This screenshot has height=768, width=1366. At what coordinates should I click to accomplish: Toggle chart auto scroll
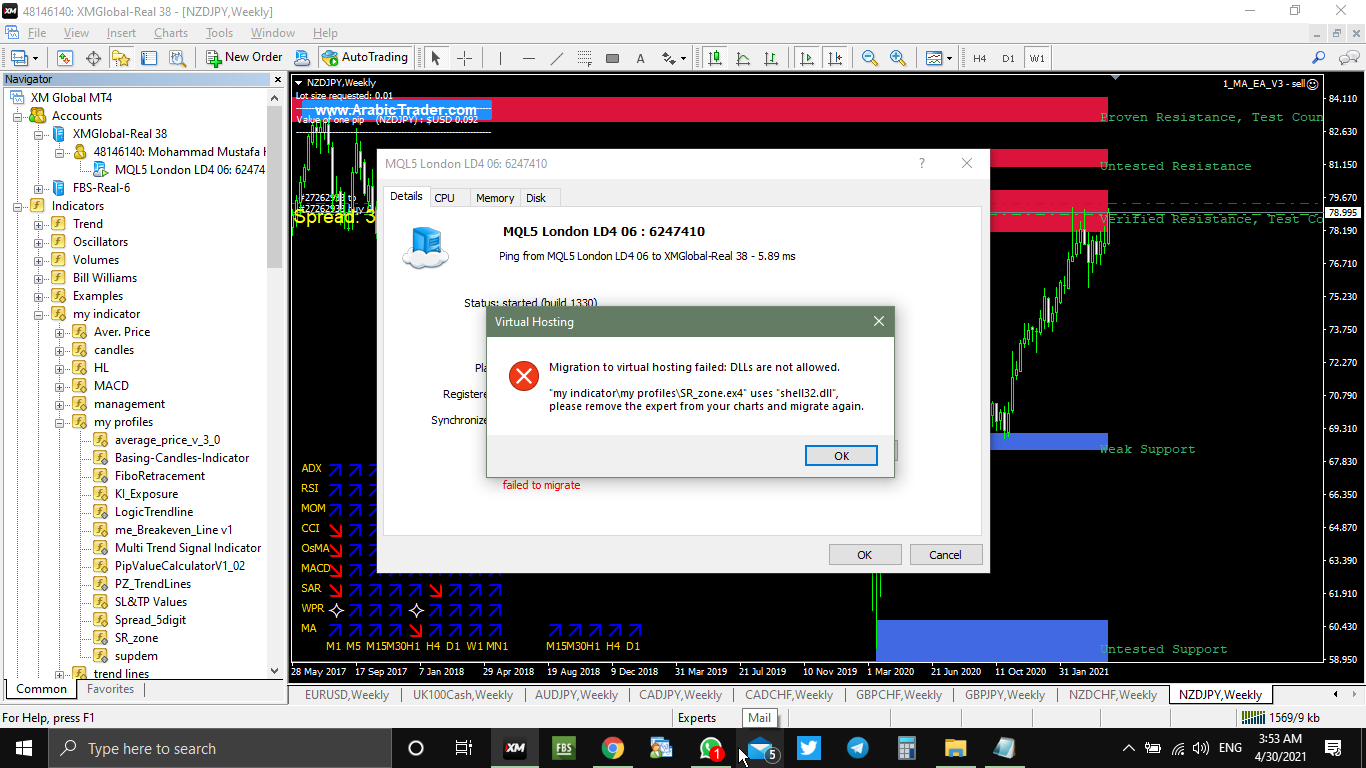pos(807,58)
